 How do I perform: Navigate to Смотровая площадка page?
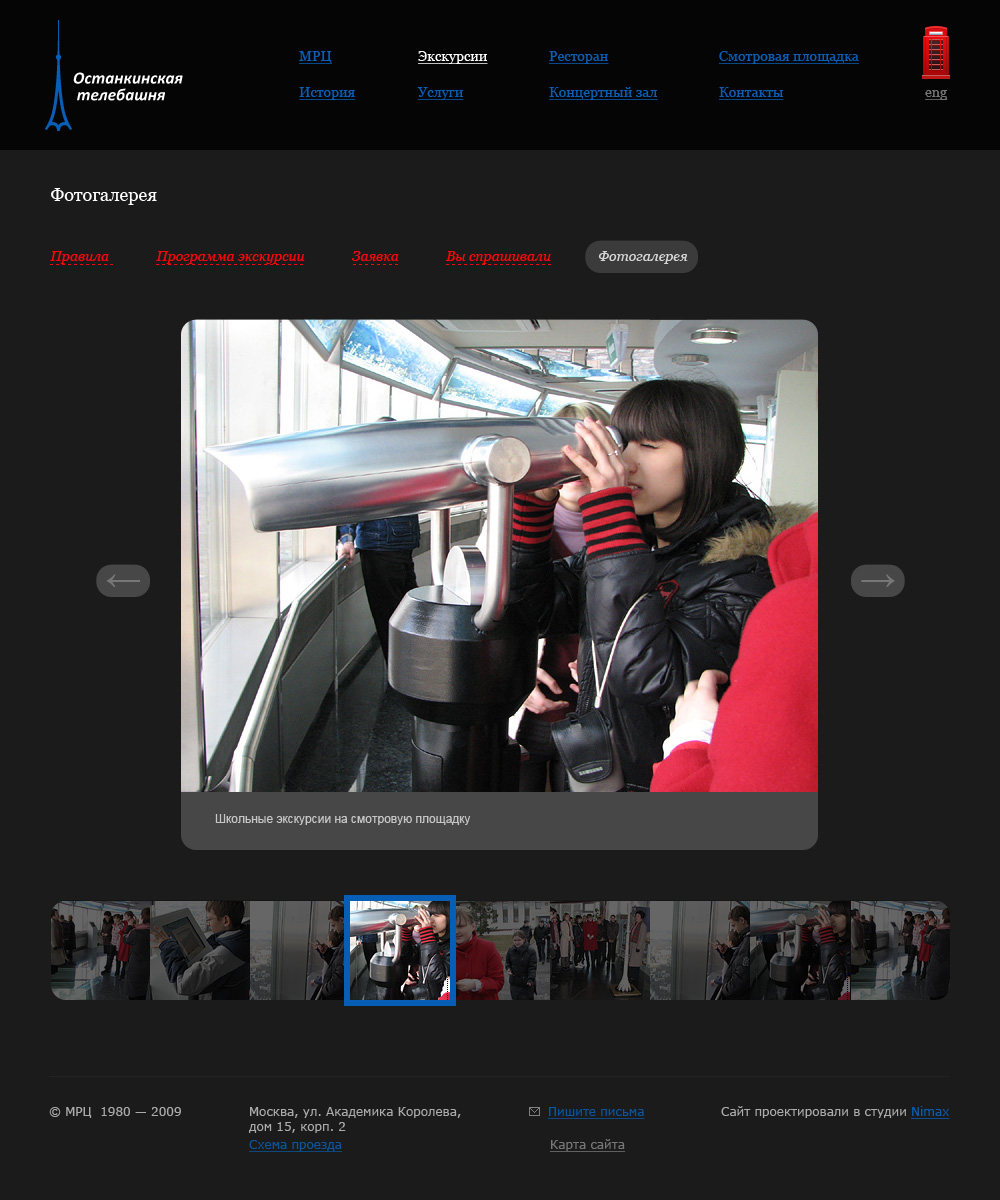click(788, 57)
